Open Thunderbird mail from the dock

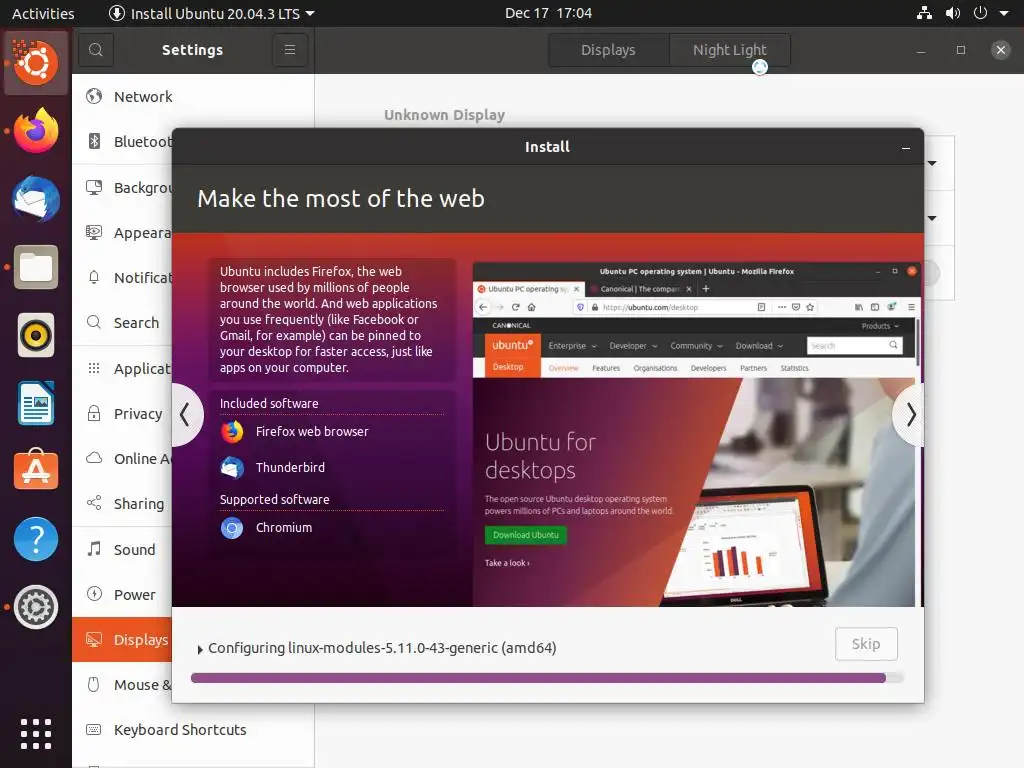(x=36, y=199)
